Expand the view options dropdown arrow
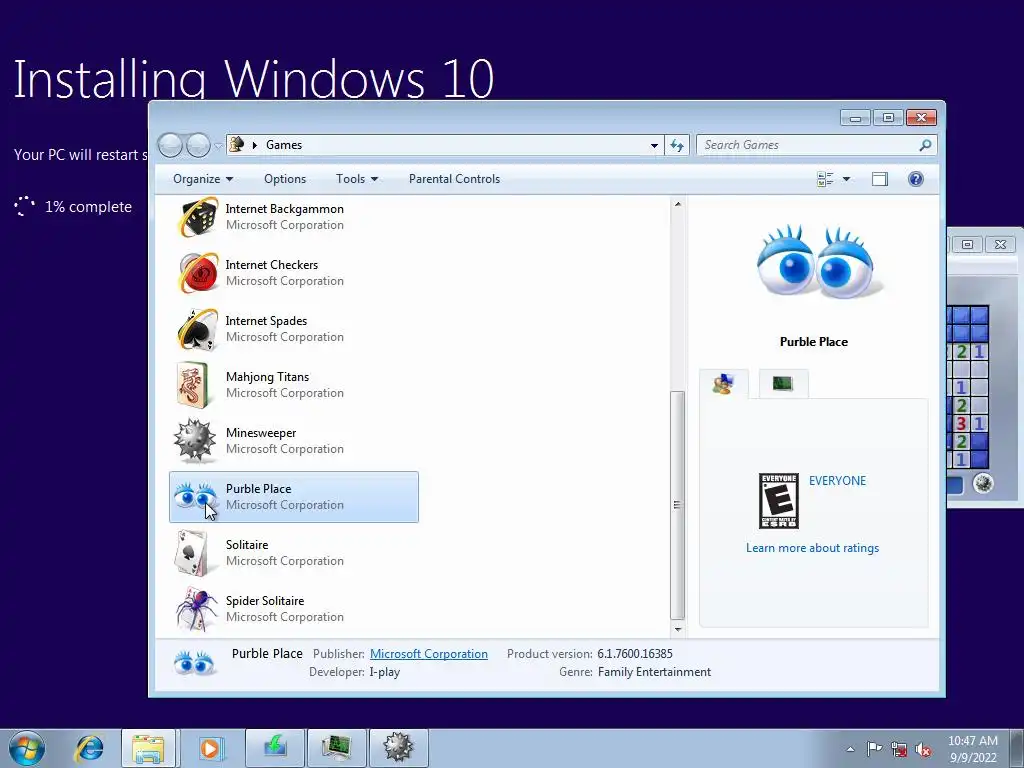This screenshot has height=768, width=1024. [846, 179]
